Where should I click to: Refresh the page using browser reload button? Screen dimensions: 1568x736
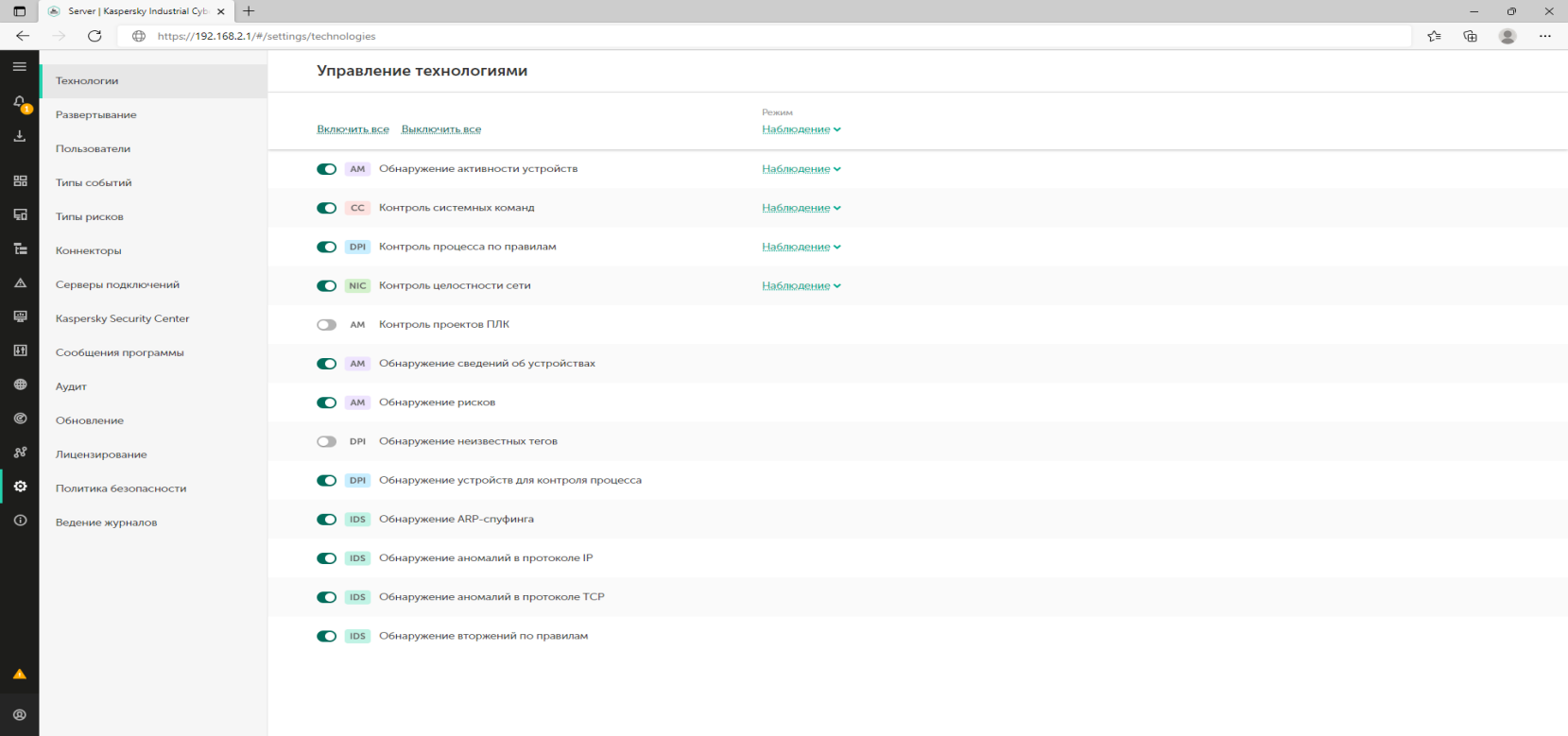(95, 36)
